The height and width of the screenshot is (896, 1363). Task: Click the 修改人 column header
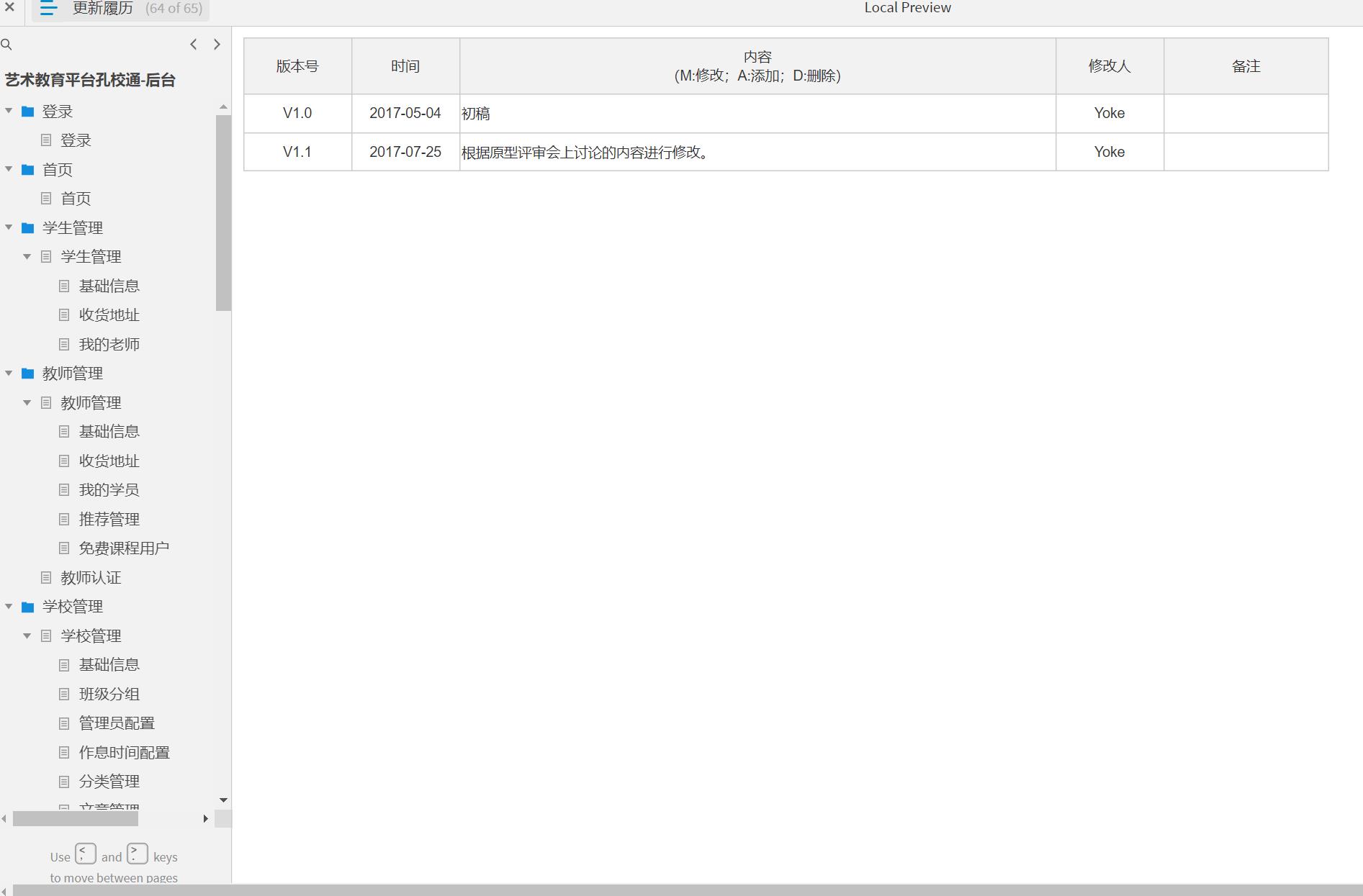1110,66
